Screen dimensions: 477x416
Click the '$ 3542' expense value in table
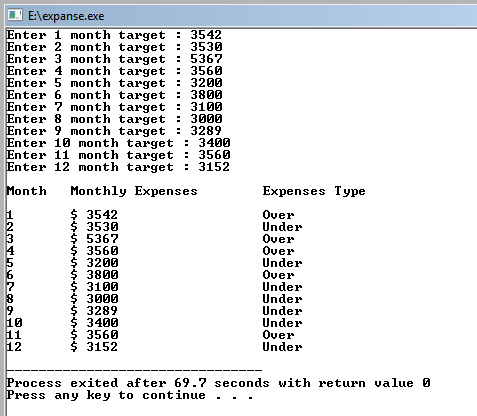(94, 215)
